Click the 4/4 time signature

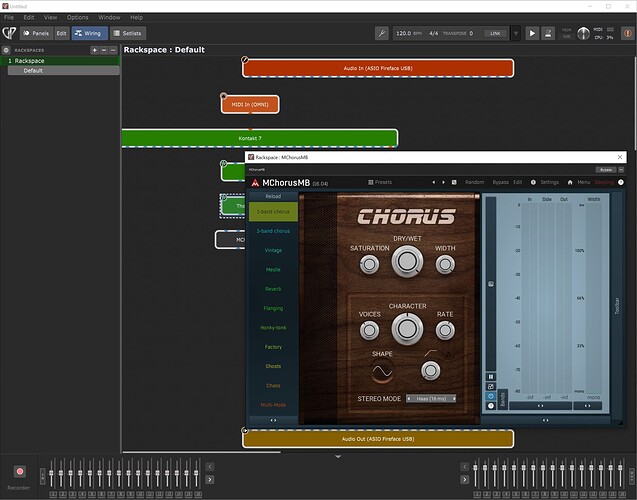coord(433,33)
